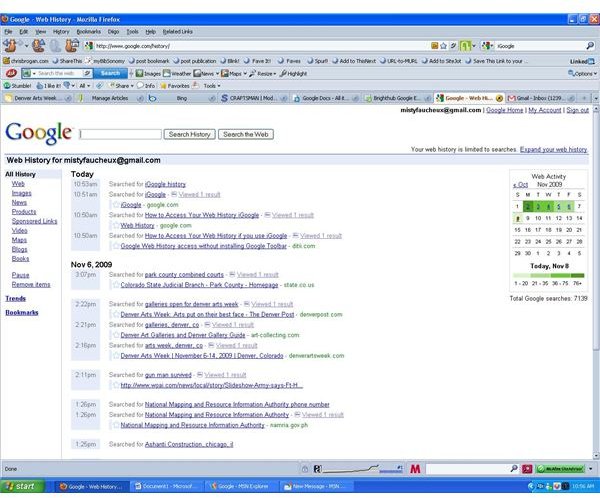
Task: Click the star beside the Web History result
Action: [116, 225]
